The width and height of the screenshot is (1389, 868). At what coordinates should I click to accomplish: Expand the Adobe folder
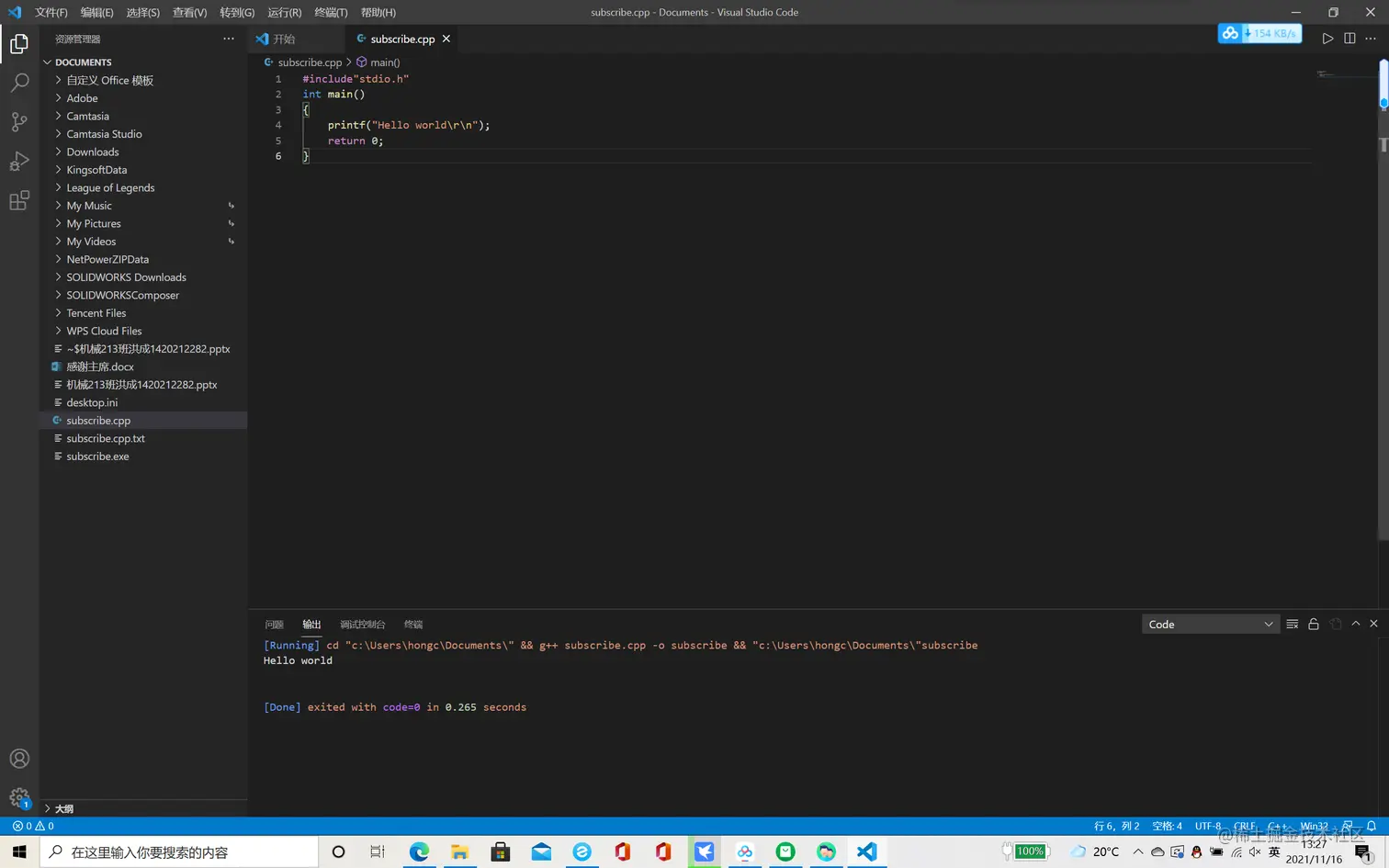click(143, 98)
